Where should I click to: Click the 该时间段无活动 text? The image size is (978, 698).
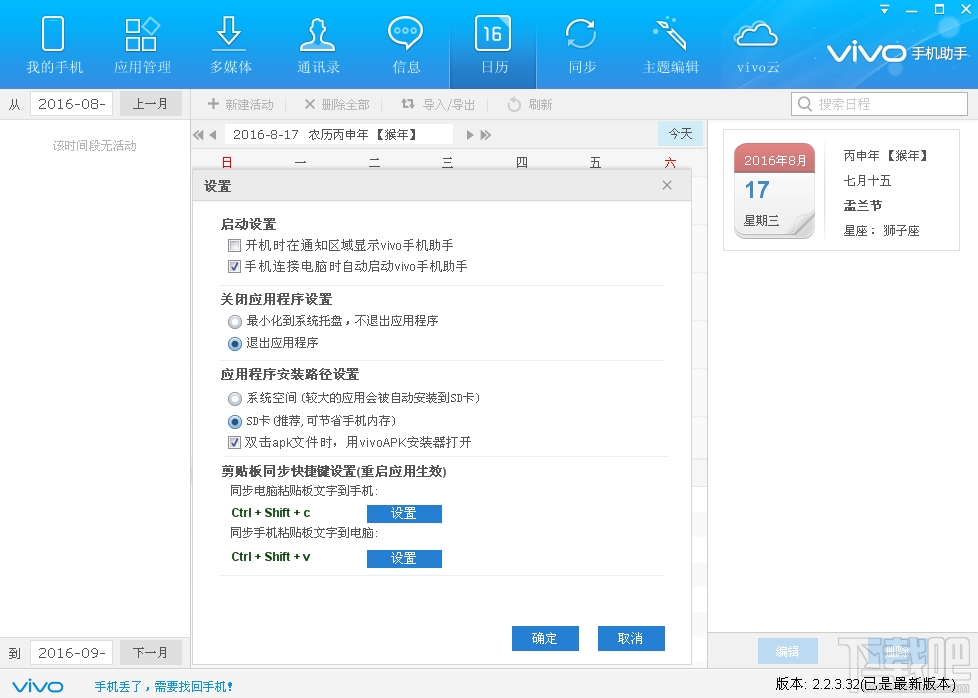(94, 145)
